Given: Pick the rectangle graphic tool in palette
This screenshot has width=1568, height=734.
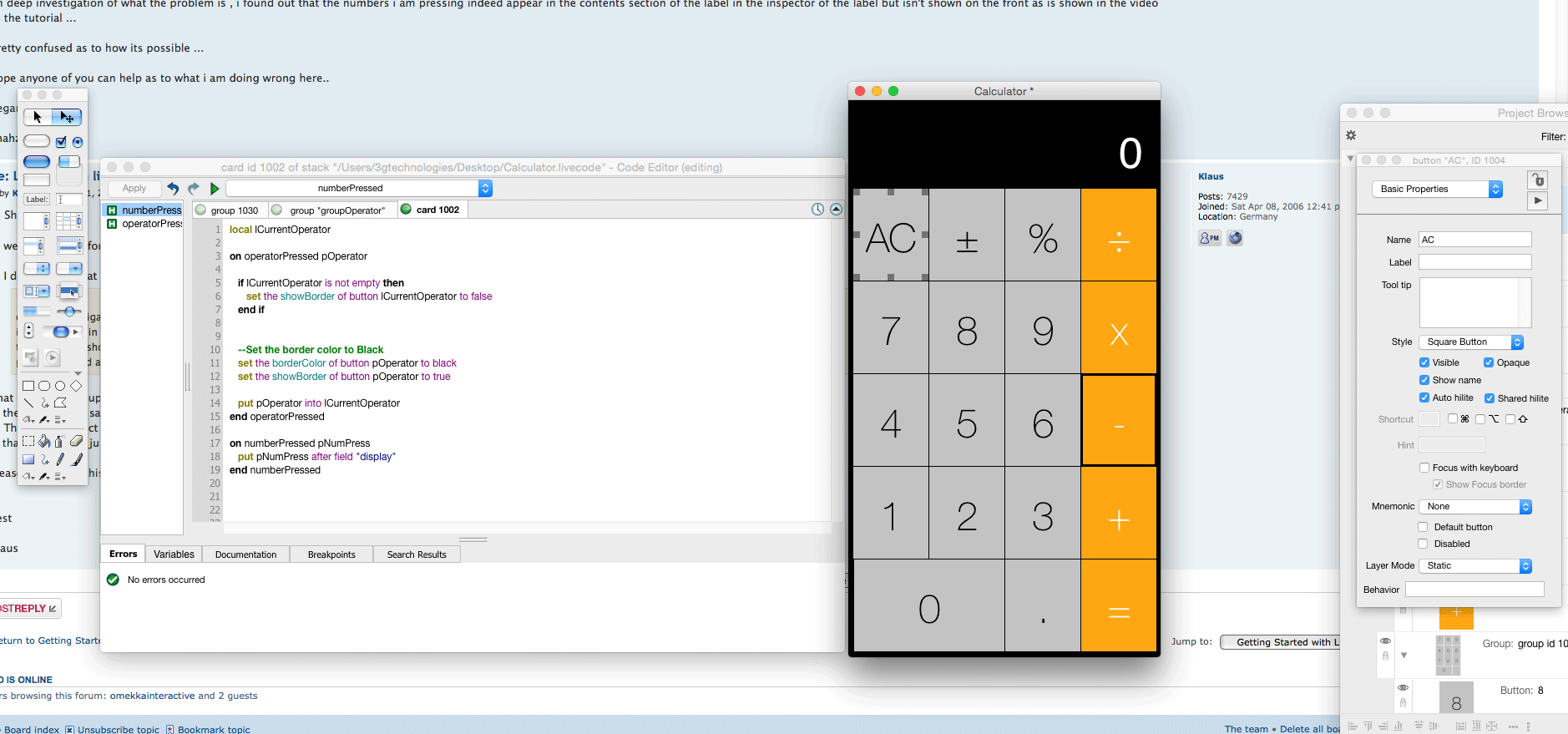Looking at the screenshot, I should click(x=28, y=386).
